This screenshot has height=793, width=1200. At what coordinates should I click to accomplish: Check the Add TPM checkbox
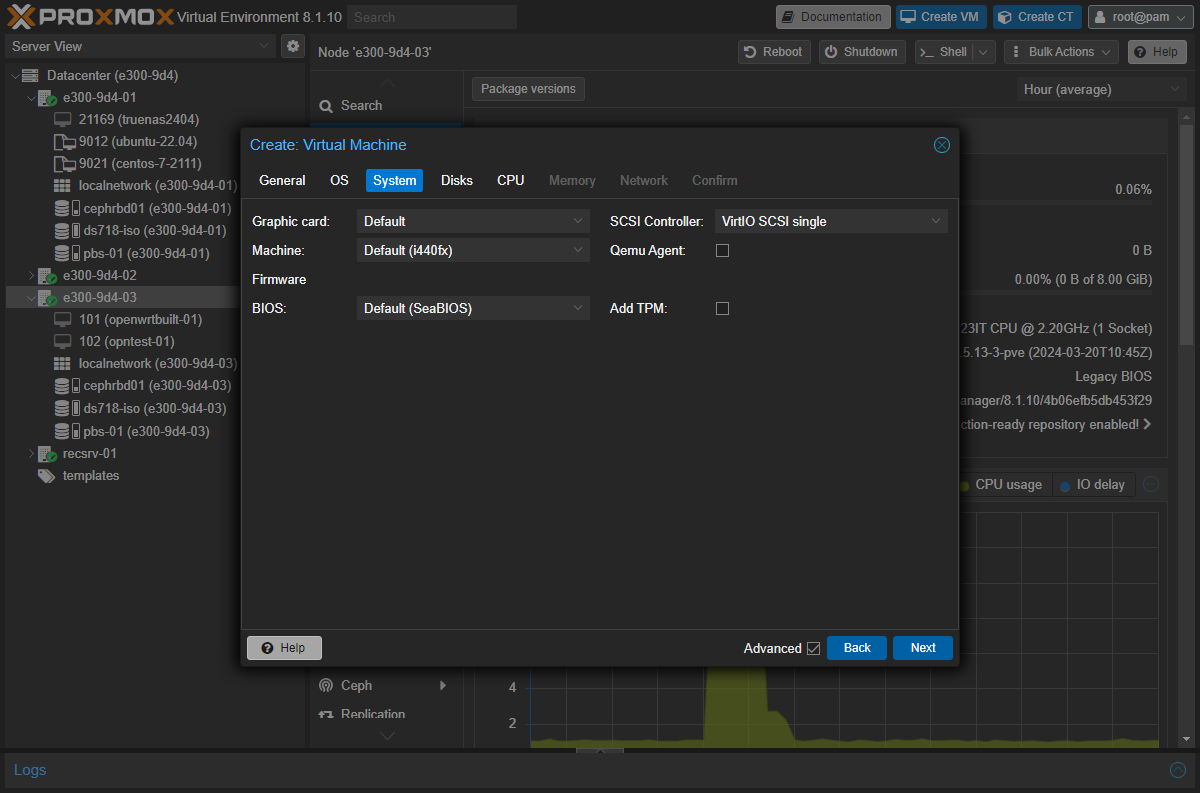[722, 309]
